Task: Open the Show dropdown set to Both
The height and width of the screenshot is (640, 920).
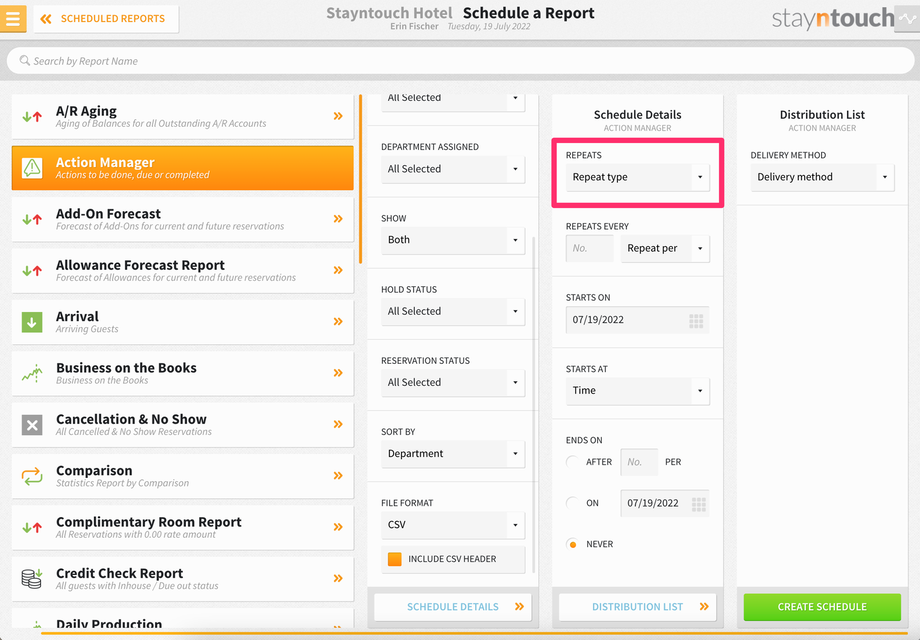Action: click(x=453, y=240)
